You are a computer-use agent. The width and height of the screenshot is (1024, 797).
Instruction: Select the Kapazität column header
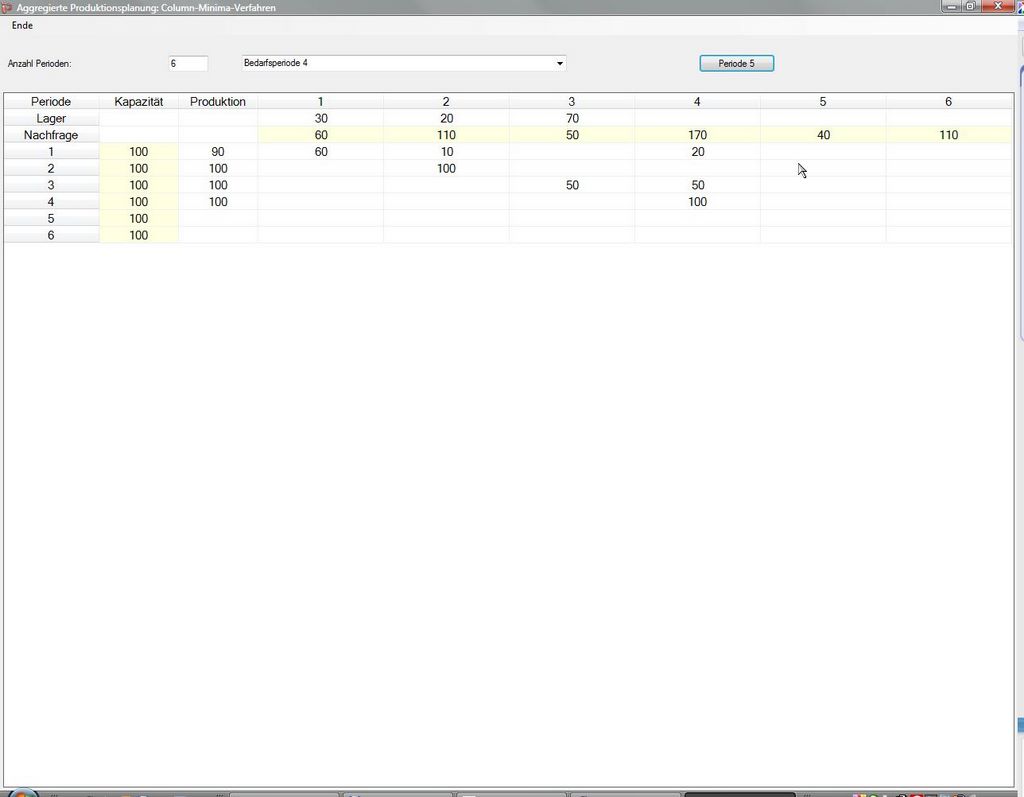(139, 102)
